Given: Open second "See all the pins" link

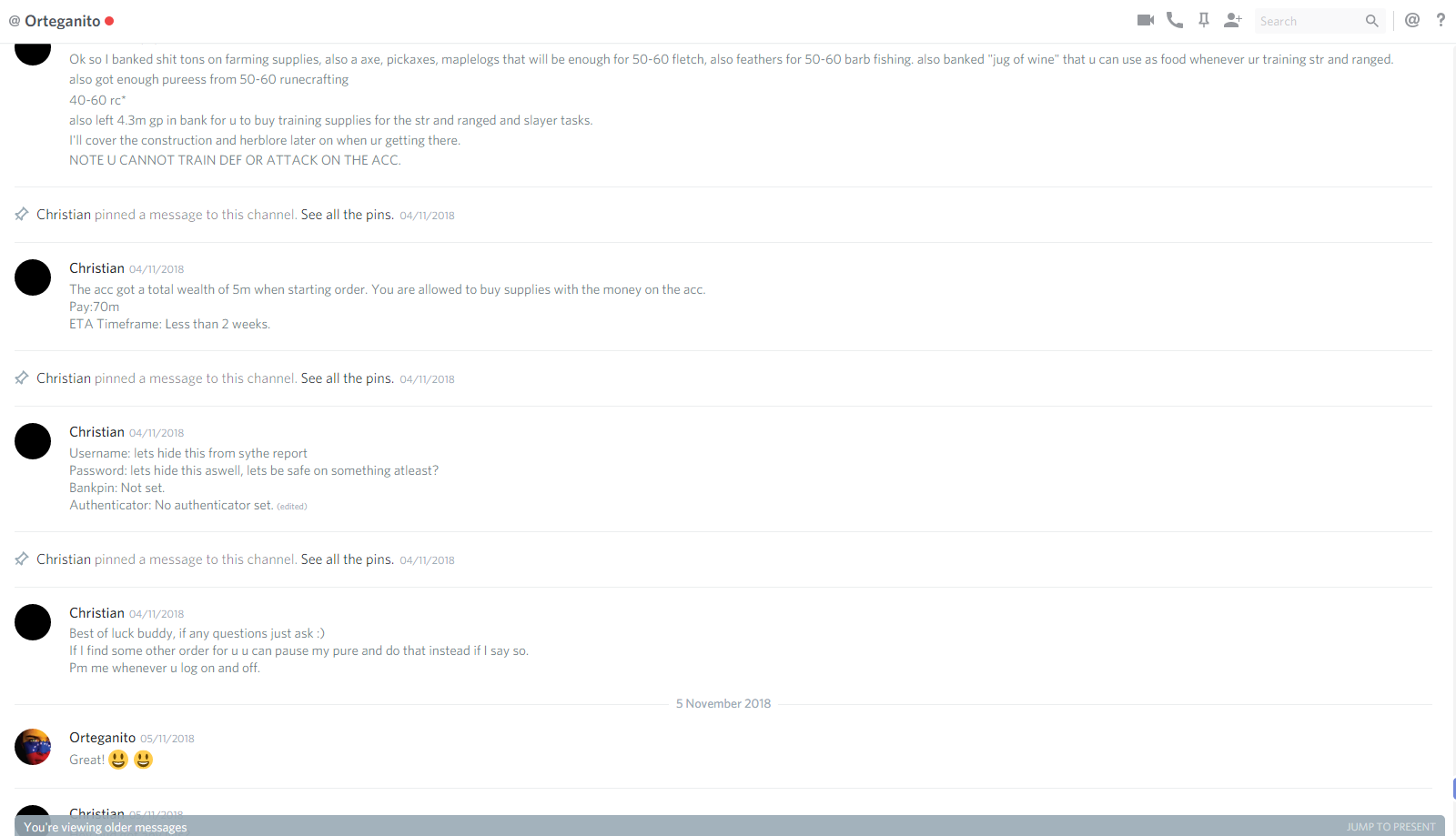Looking at the screenshot, I should tap(348, 378).
